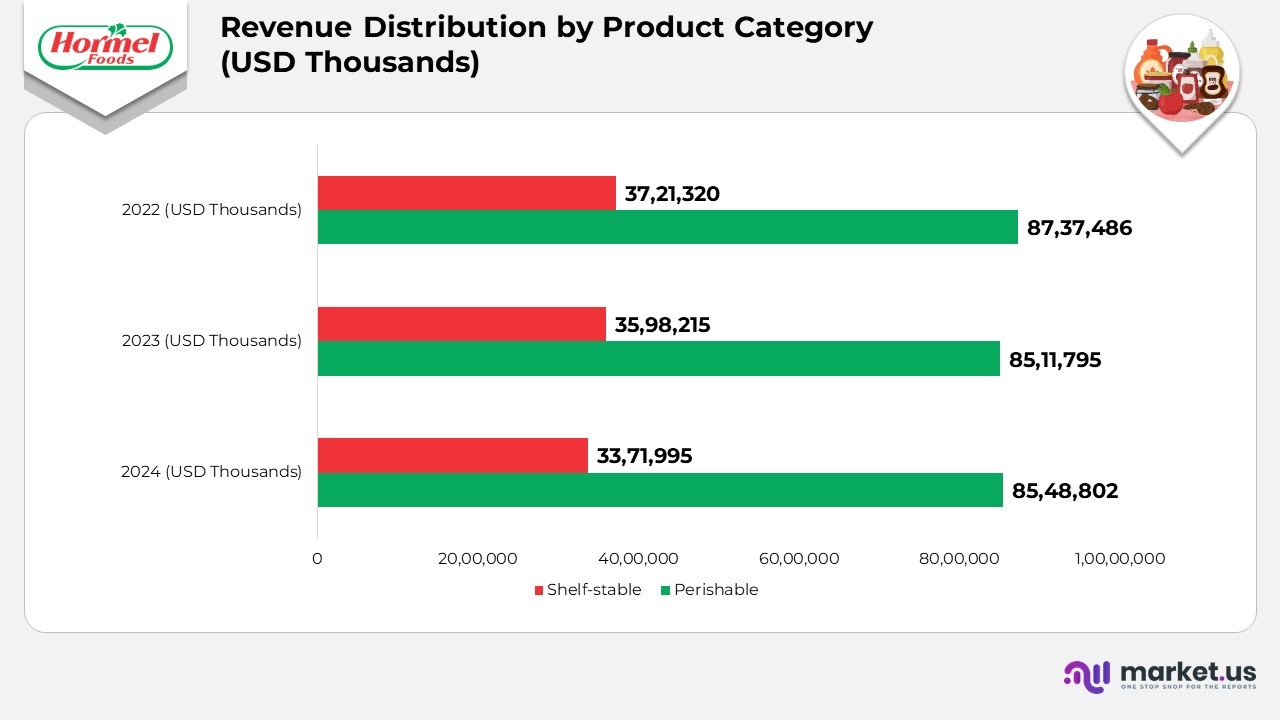The height and width of the screenshot is (720, 1280).
Task: Open the market.us link text
Action: click(x=1187, y=671)
